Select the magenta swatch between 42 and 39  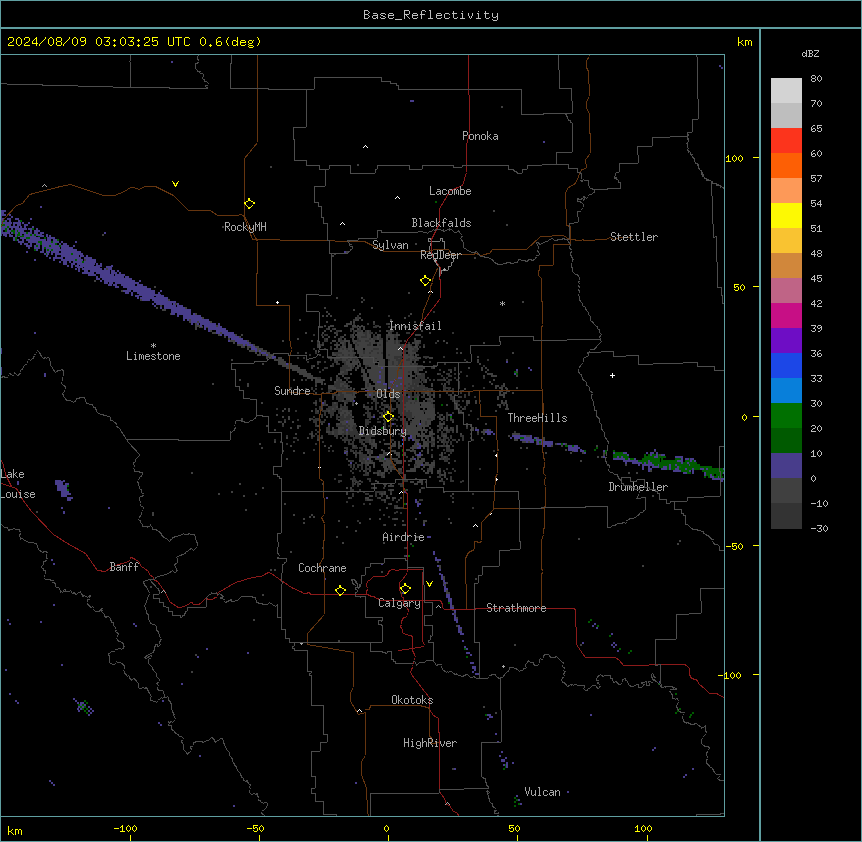[786, 315]
